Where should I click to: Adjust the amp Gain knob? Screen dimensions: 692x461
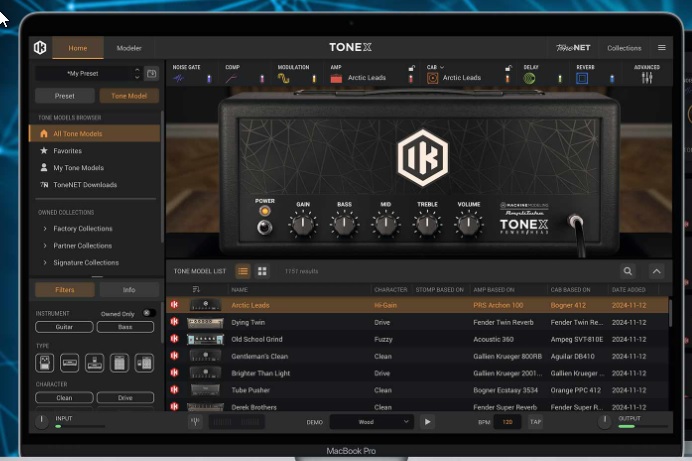(x=303, y=224)
